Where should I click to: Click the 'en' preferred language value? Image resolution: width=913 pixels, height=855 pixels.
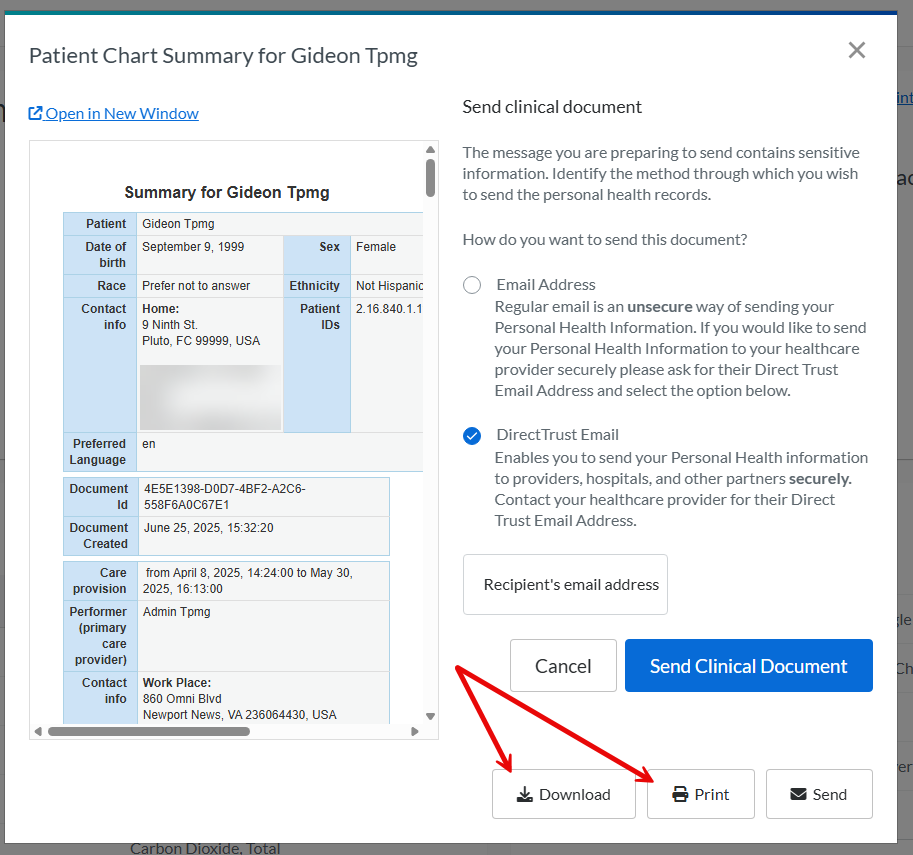tap(148, 444)
